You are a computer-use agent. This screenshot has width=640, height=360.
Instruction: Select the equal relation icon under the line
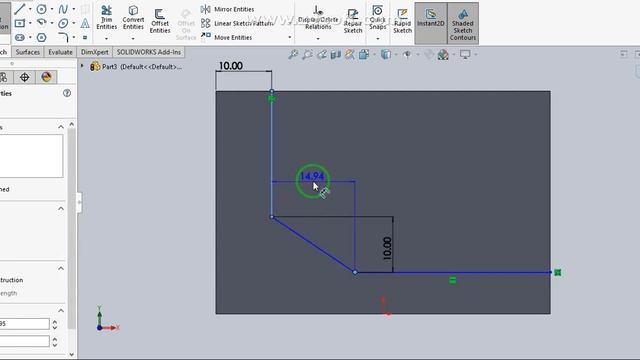452,280
